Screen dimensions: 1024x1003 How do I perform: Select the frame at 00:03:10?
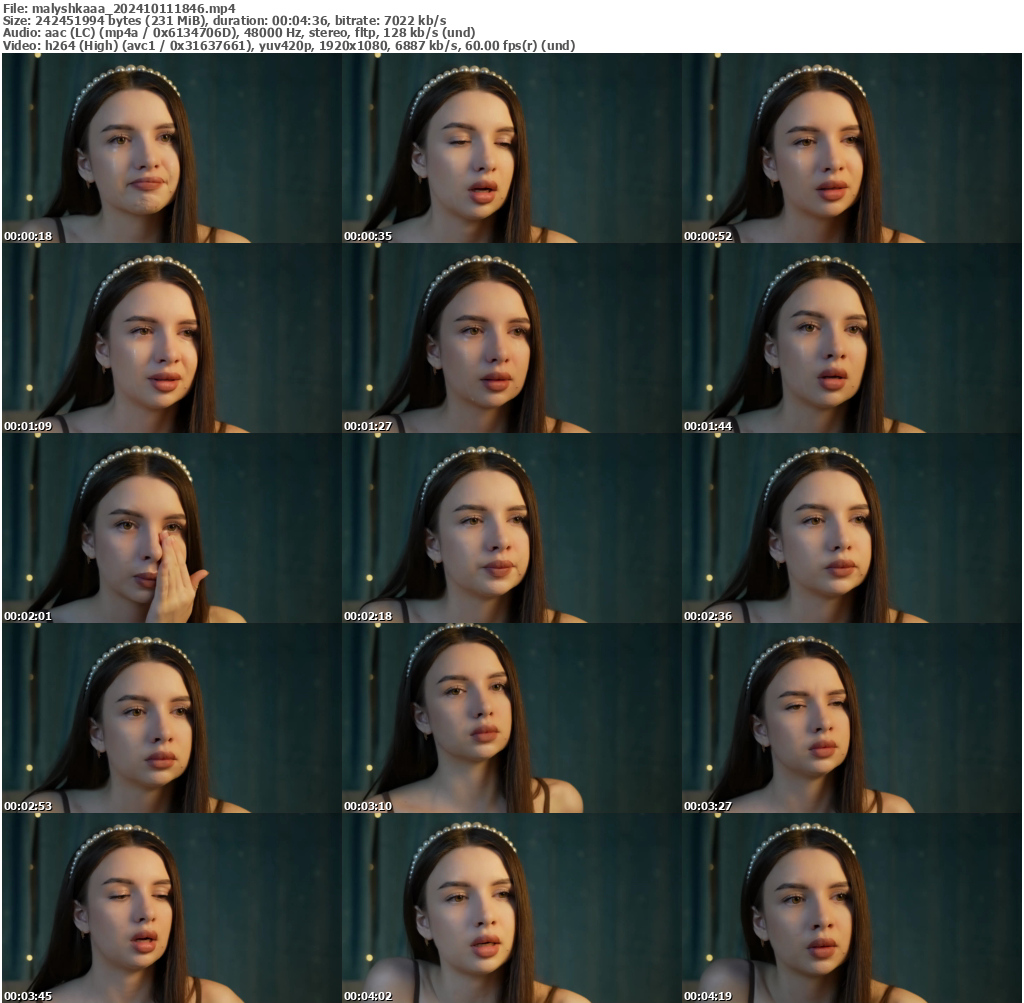pos(512,719)
